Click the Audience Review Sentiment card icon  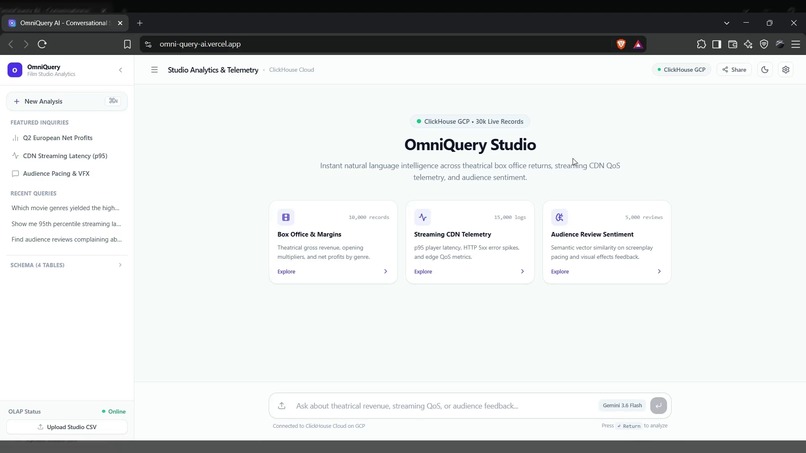click(559, 217)
